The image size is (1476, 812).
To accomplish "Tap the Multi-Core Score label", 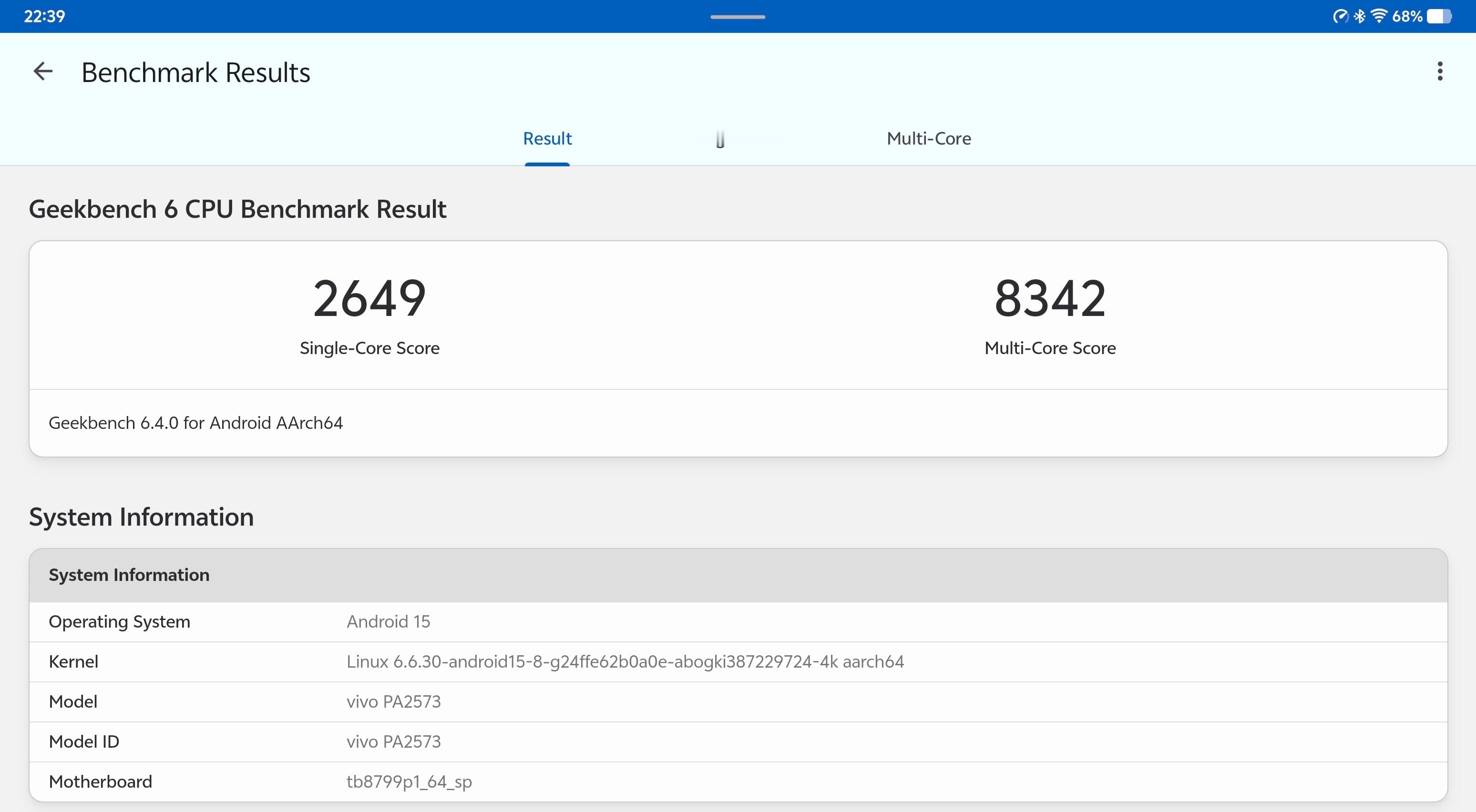I will pyautogui.click(x=1050, y=347).
